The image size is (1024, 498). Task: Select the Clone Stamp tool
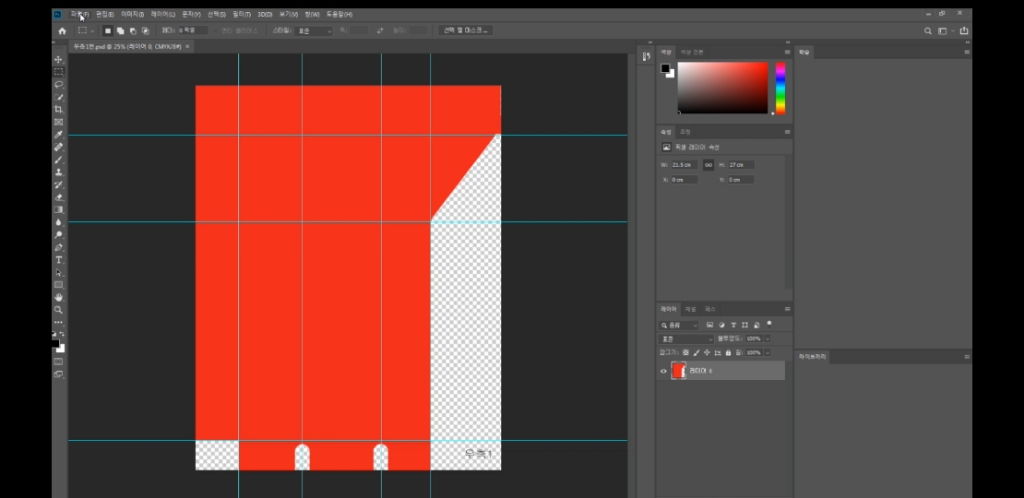coord(58,172)
